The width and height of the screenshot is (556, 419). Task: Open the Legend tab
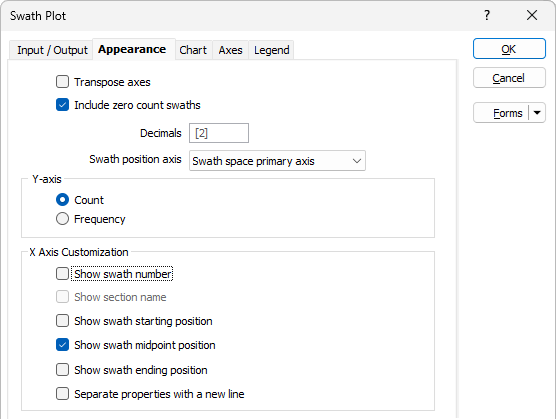point(271,50)
